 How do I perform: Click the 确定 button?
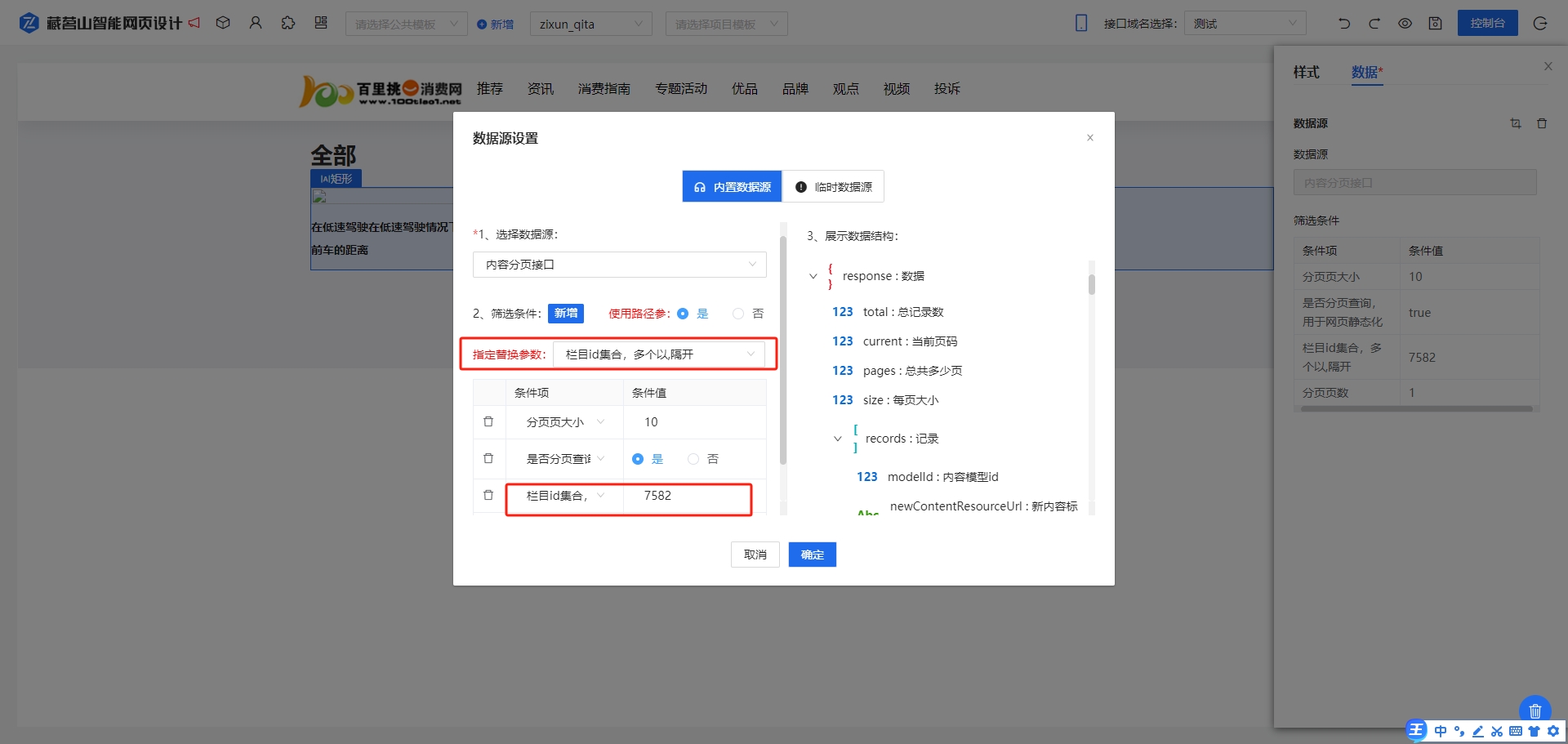(812, 555)
